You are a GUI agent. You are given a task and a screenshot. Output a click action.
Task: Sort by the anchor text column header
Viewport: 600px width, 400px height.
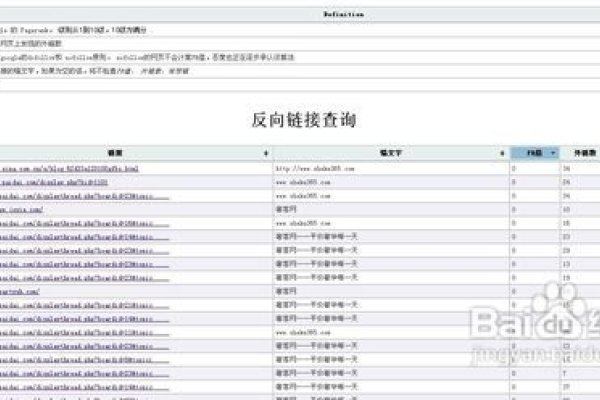391,153
